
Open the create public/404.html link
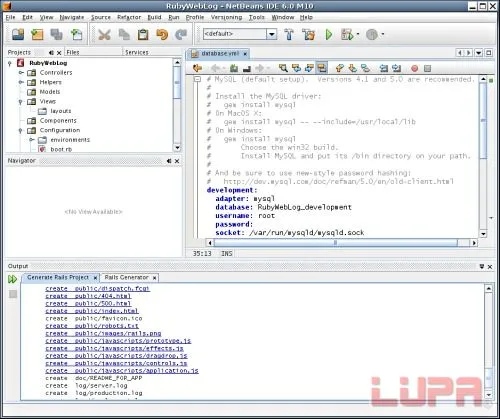coord(88,296)
